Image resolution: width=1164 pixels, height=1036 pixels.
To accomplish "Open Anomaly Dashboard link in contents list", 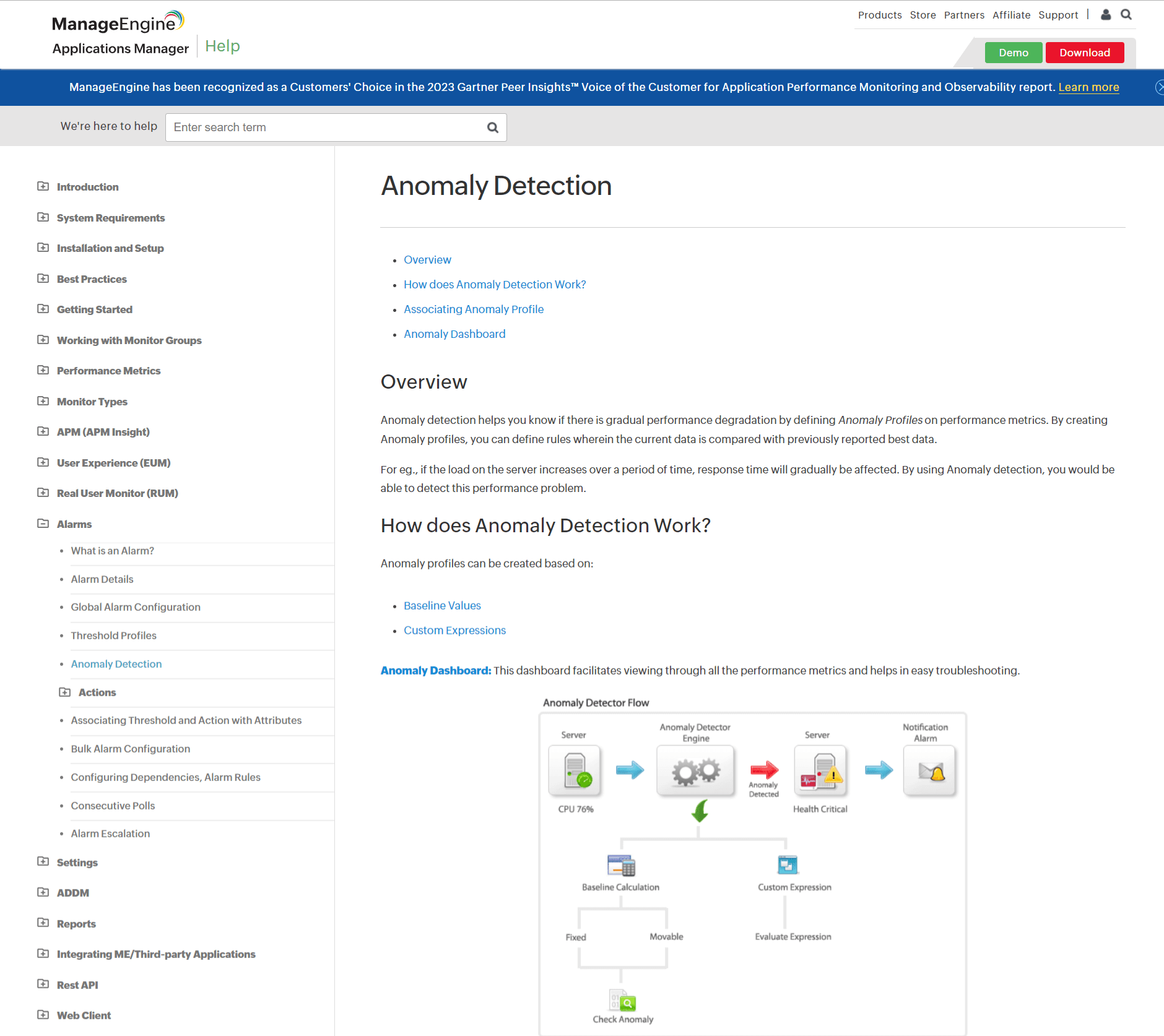I will click(x=454, y=334).
